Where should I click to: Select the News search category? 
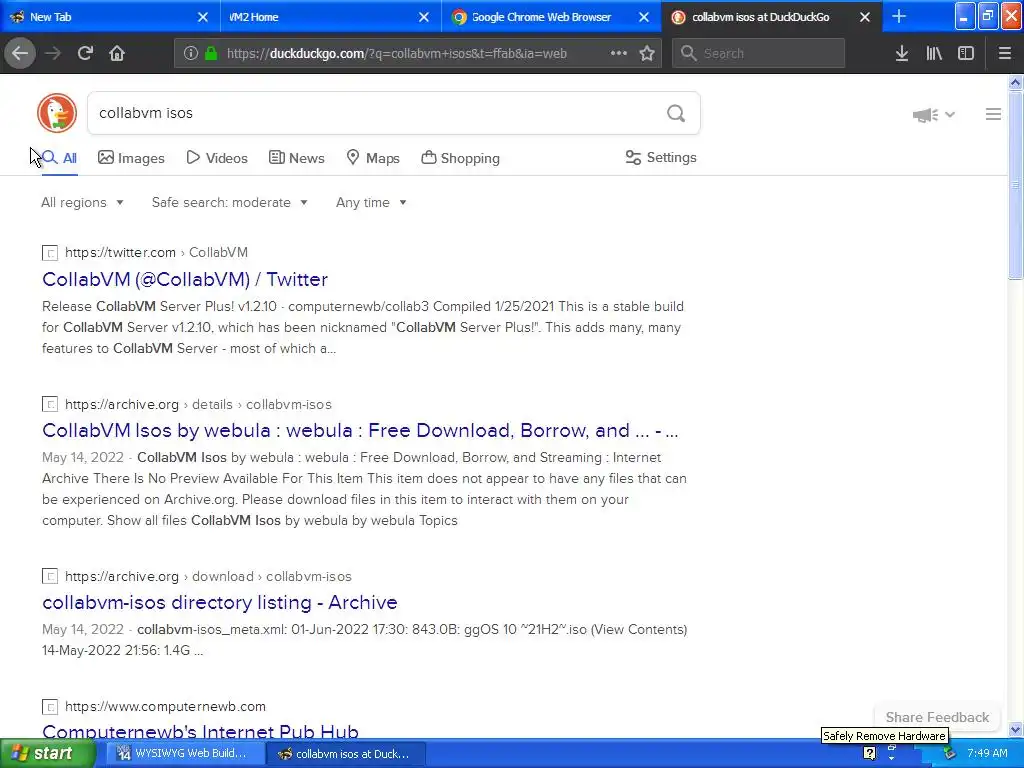click(x=296, y=158)
